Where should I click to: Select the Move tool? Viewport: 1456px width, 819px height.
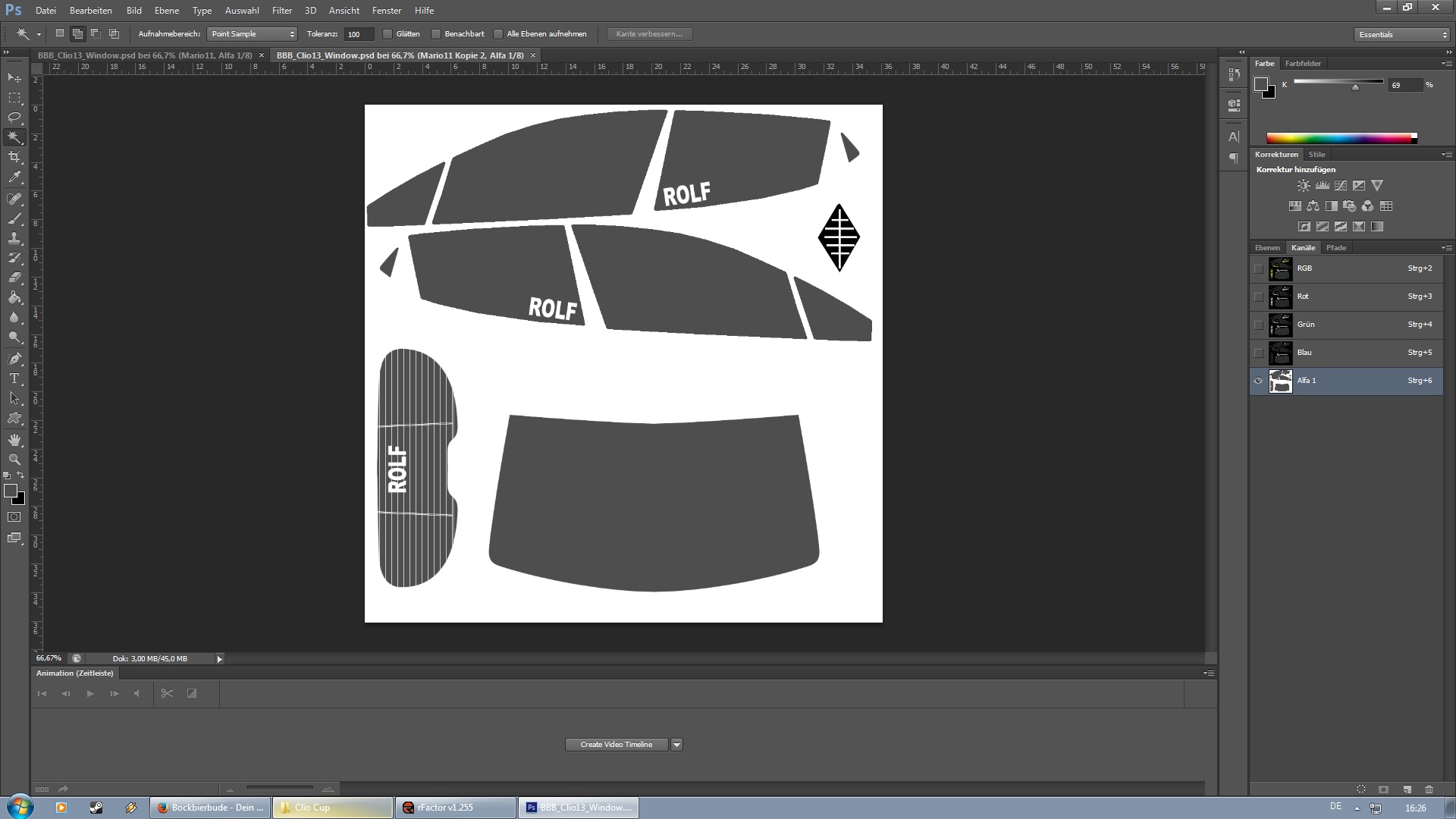(x=14, y=78)
